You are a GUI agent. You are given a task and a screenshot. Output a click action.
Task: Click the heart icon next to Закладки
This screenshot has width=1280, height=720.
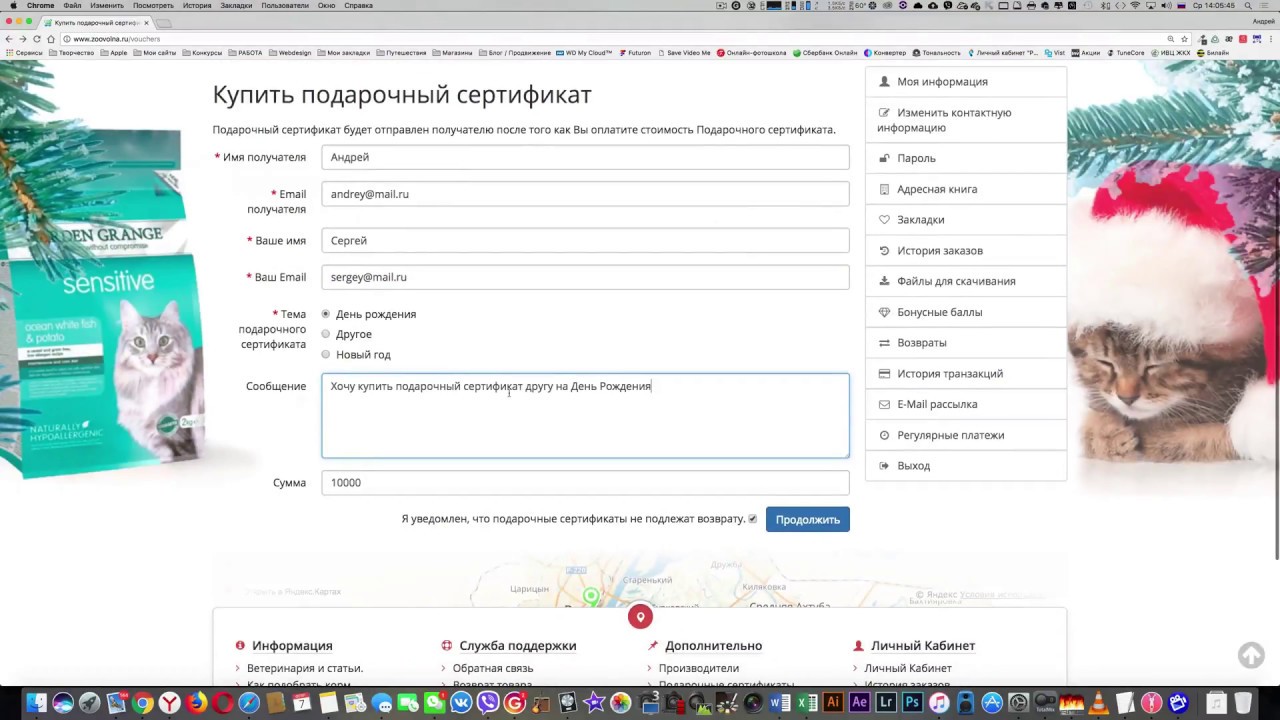tap(884, 220)
